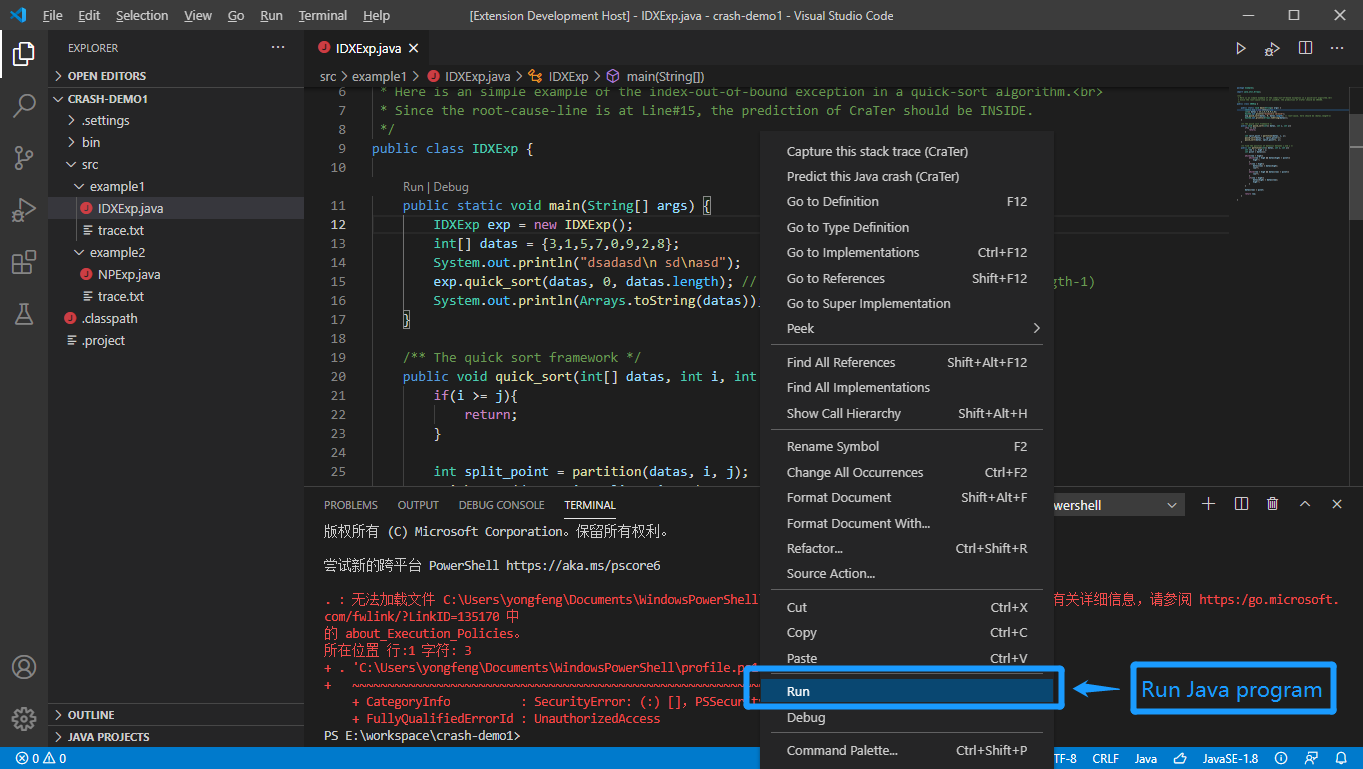Image resolution: width=1363 pixels, height=769 pixels.
Task: Click the Debug icon in editor title bar
Action: point(1272,48)
